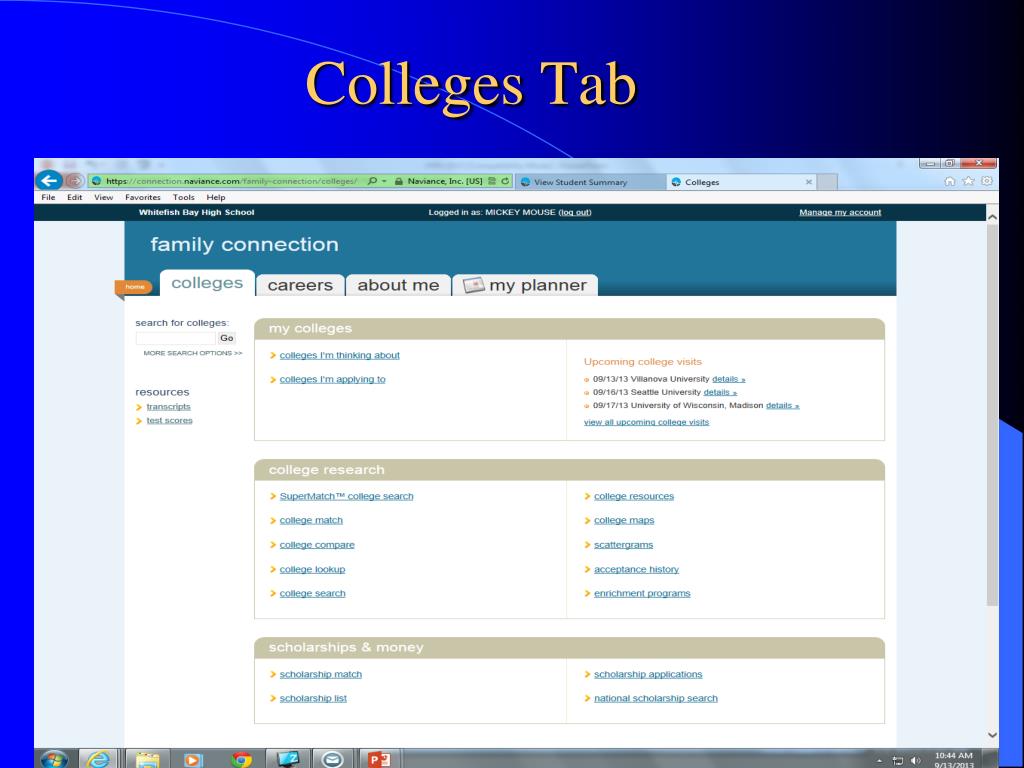The width and height of the screenshot is (1024, 768).
Task: Click the page scrollbar down arrow
Action: tap(992, 735)
